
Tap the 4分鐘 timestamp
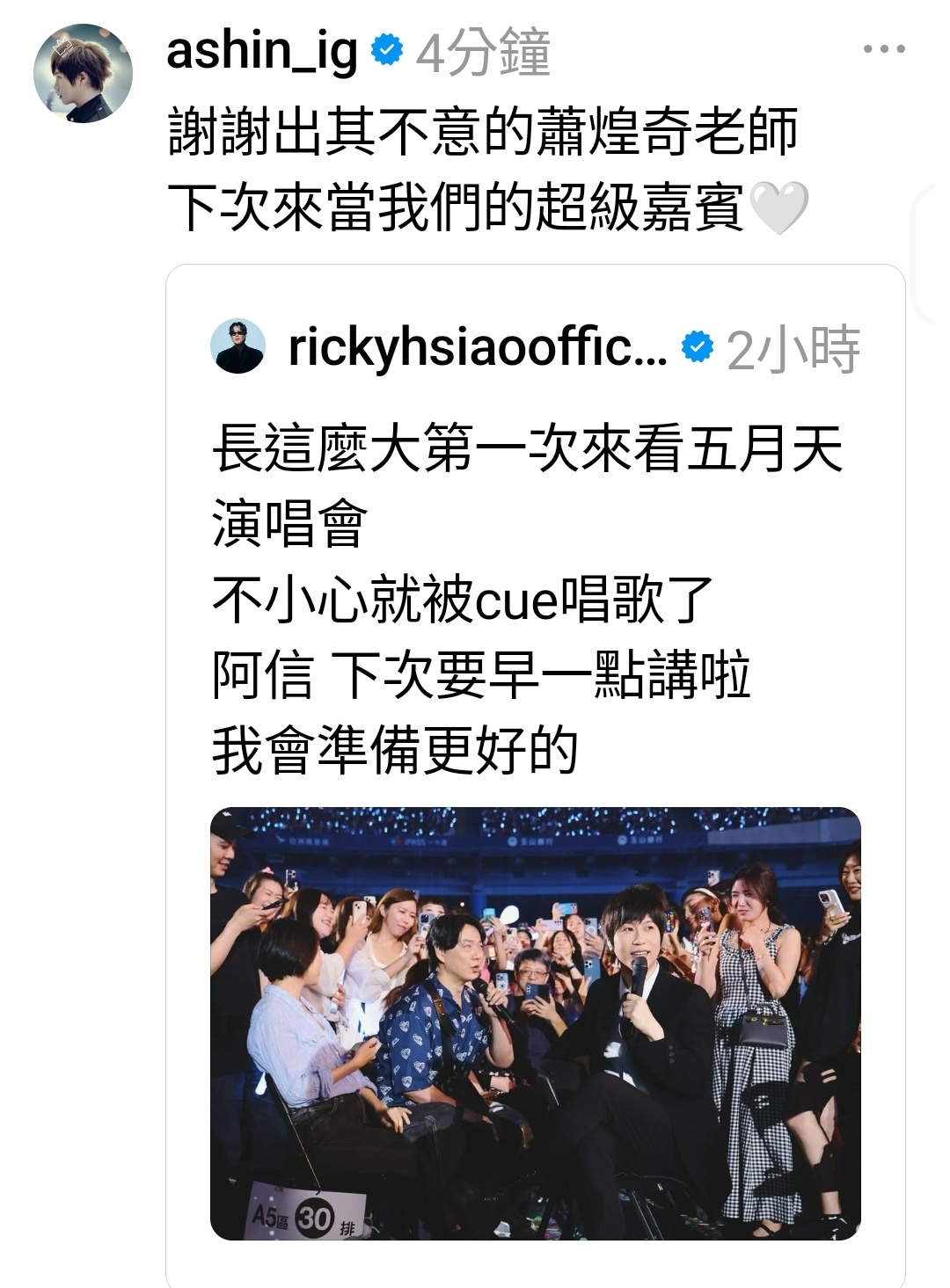[x=483, y=52]
